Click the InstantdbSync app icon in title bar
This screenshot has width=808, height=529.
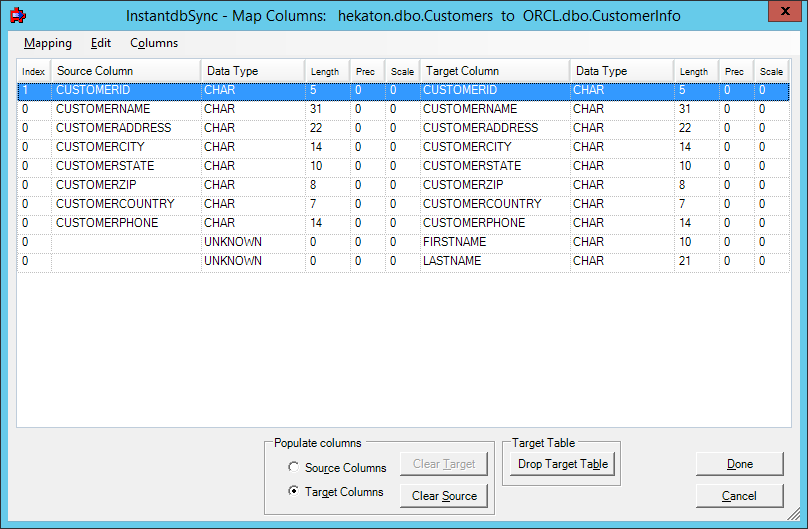tap(18, 15)
